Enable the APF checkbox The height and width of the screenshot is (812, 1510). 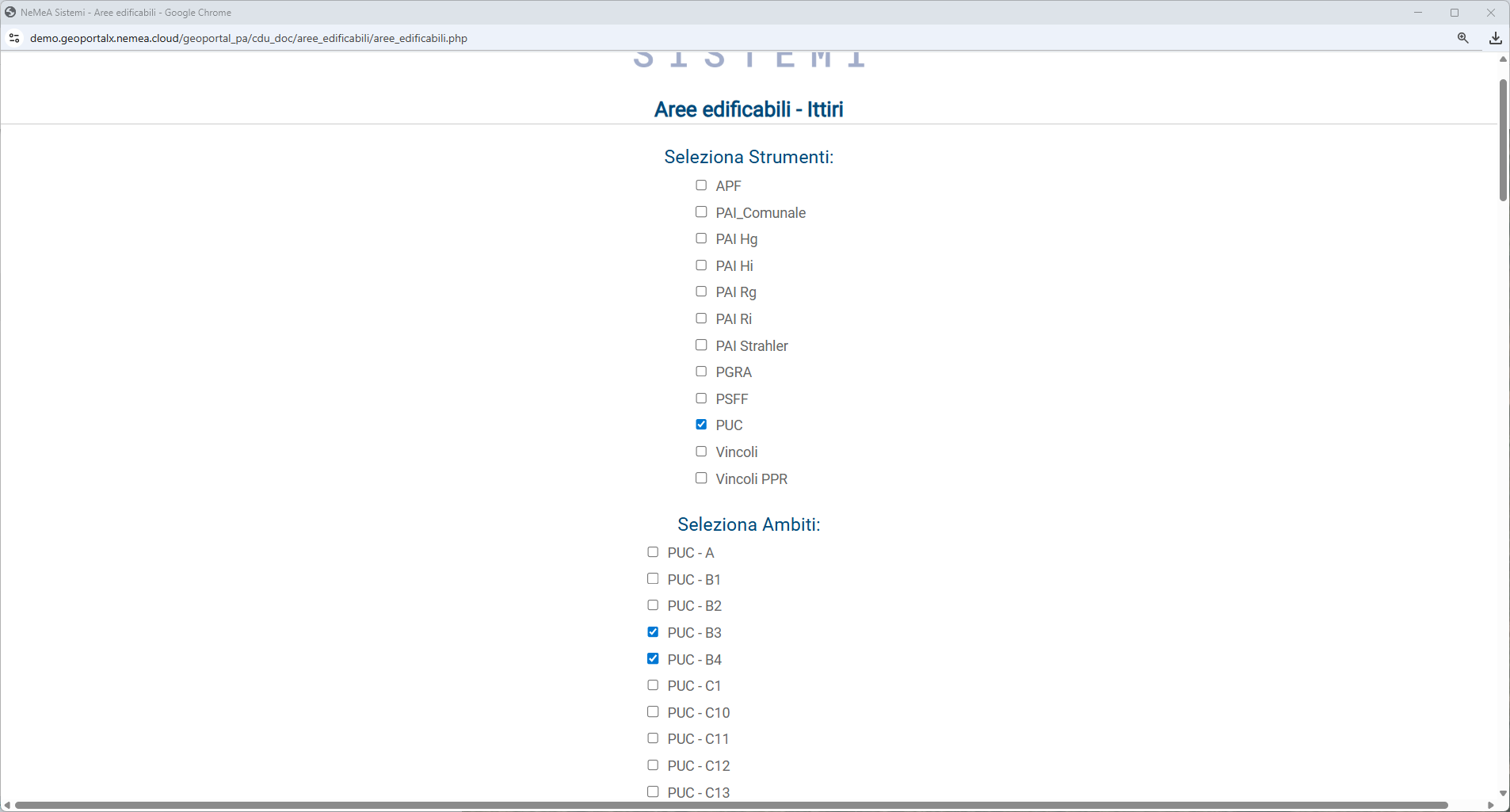click(x=701, y=185)
